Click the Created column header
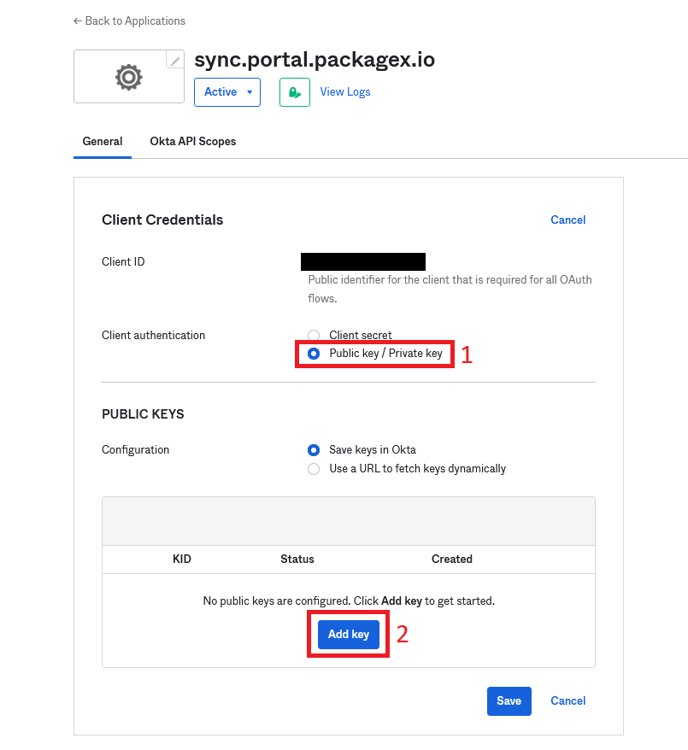Screen dimensions: 688x750 tap(452, 559)
